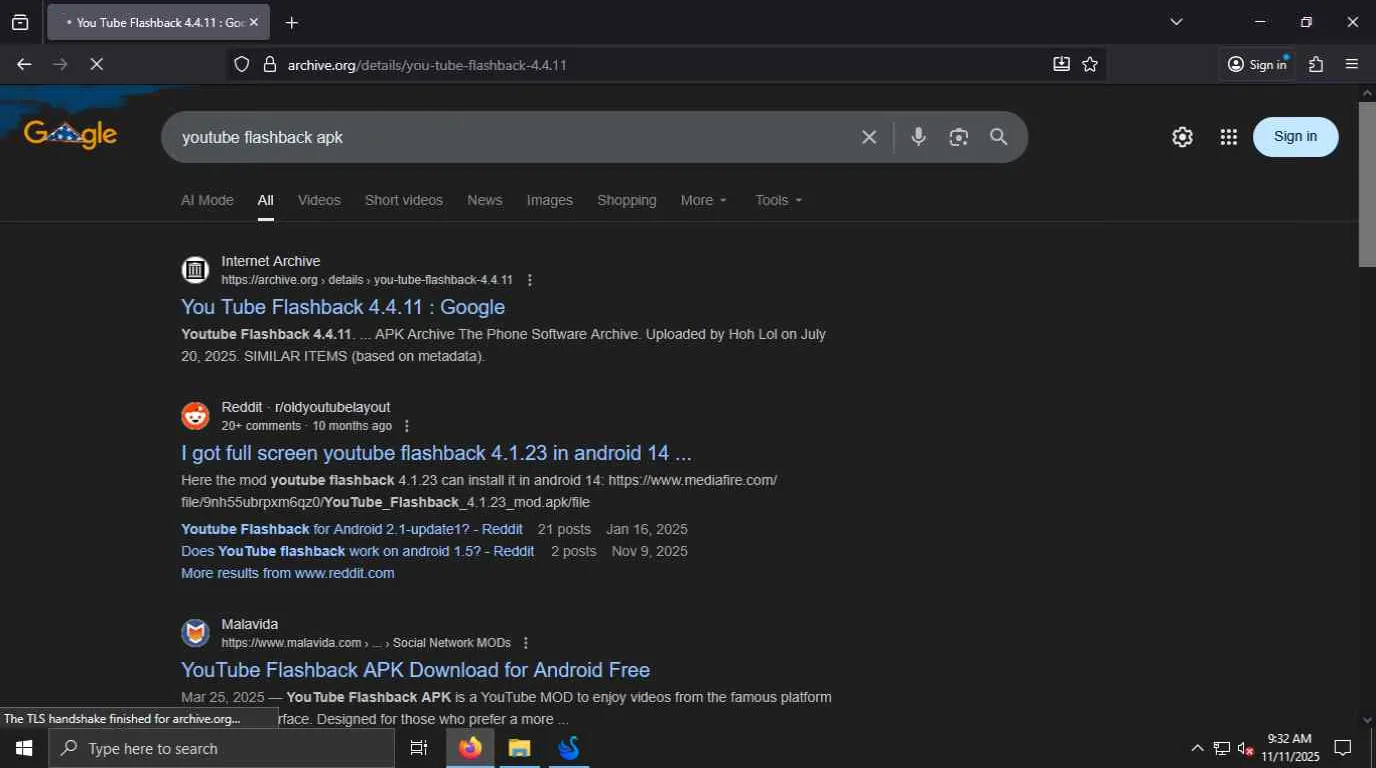Switch to Videos results tab
The width and height of the screenshot is (1376, 768).
(x=319, y=200)
